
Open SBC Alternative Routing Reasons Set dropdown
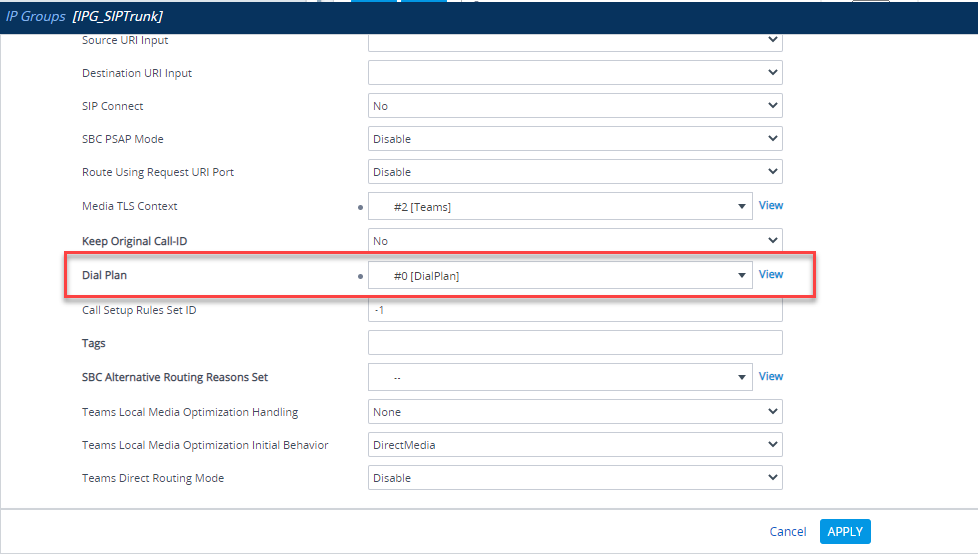coord(559,377)
